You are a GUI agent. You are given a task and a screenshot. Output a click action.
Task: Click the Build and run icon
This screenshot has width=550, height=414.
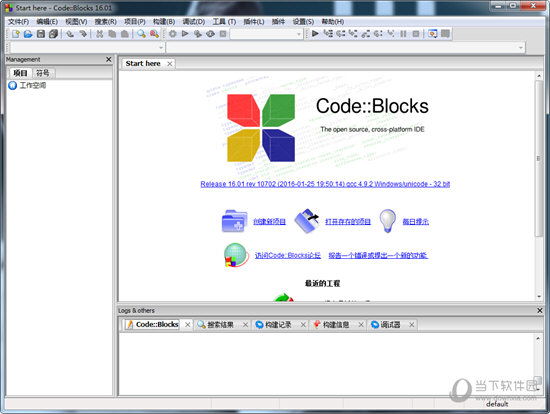(198, 34)
